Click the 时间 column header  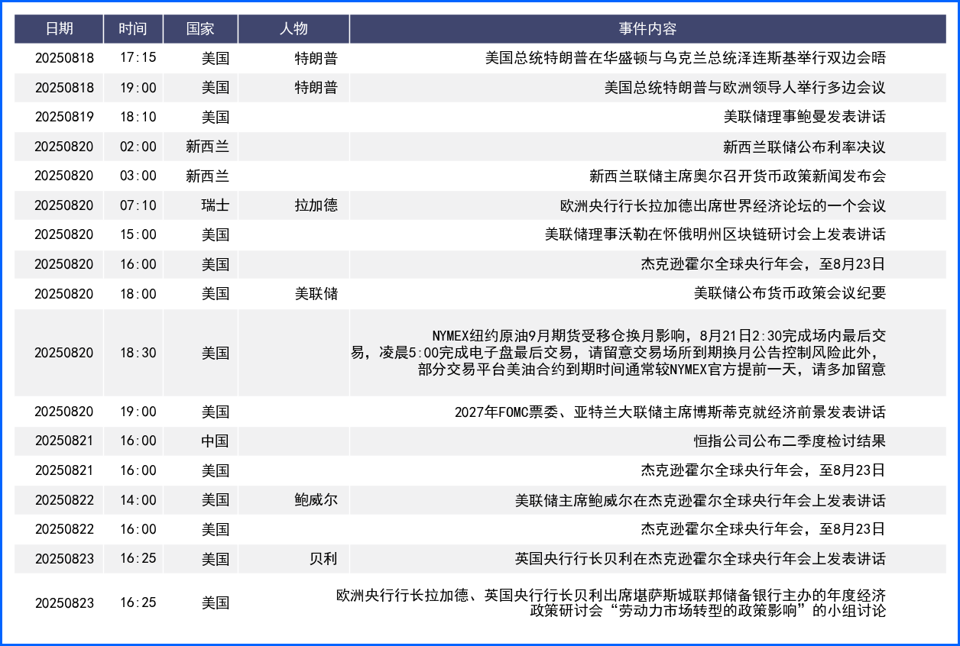[x=133, y=29]
